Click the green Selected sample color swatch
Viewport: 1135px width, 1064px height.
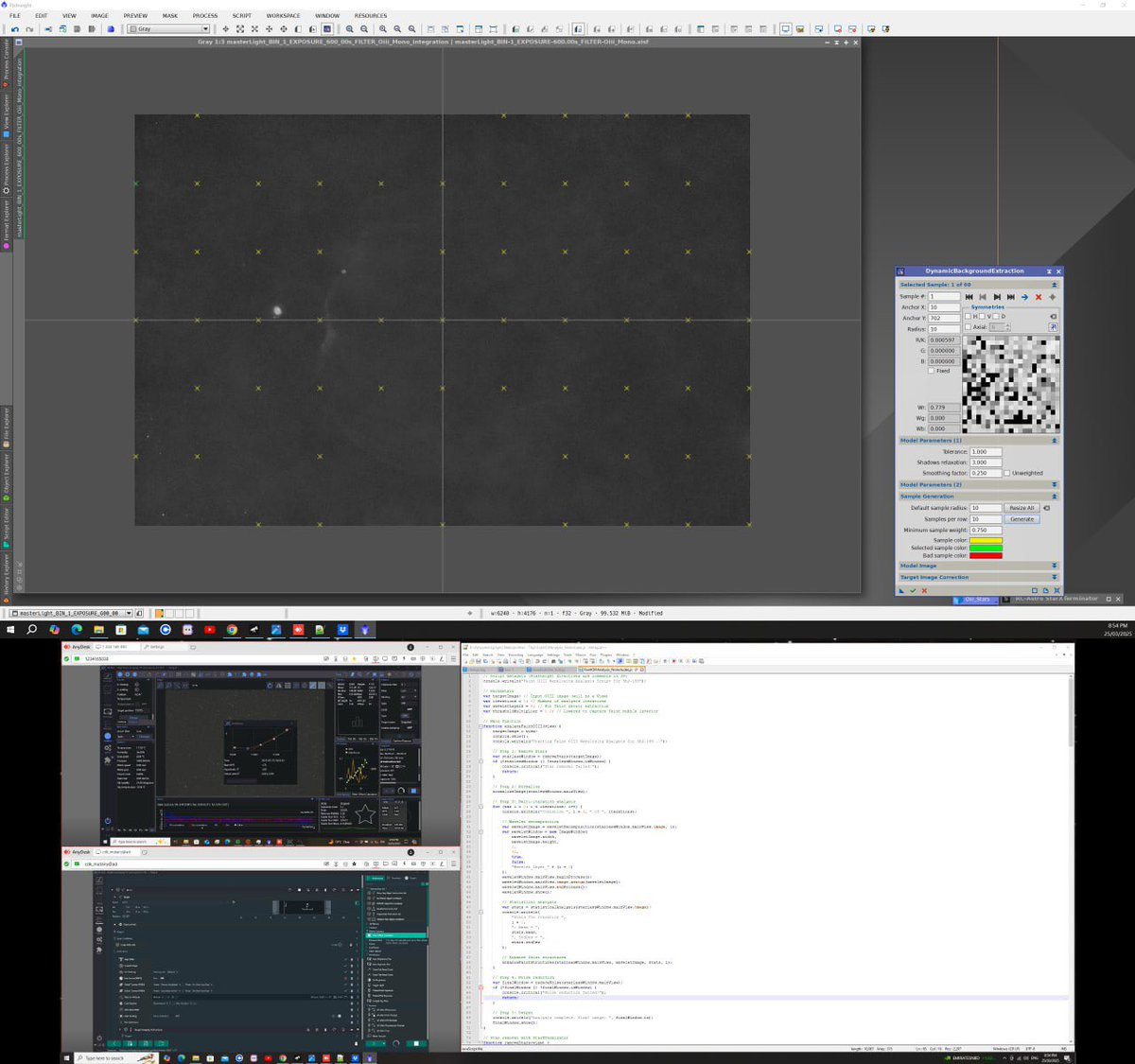point(986,548)
